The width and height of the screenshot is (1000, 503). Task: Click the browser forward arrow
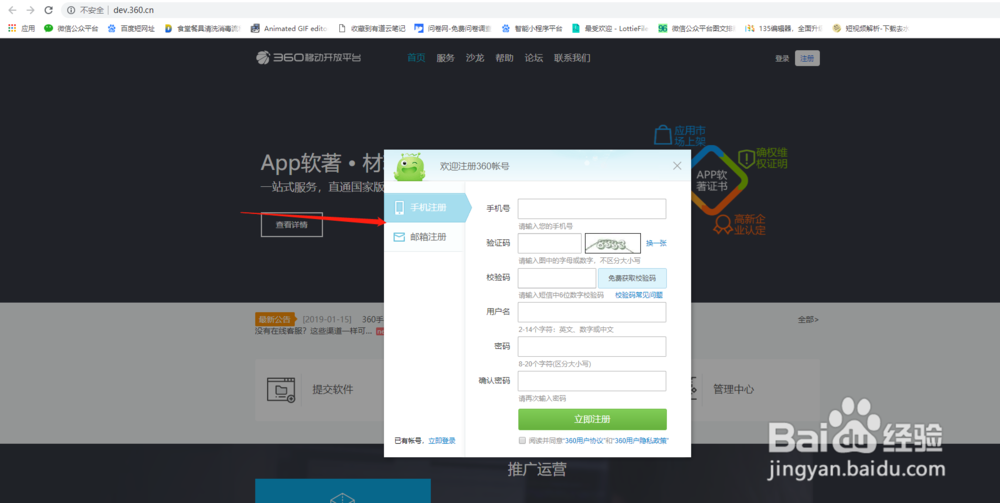(x=30, y=10)
